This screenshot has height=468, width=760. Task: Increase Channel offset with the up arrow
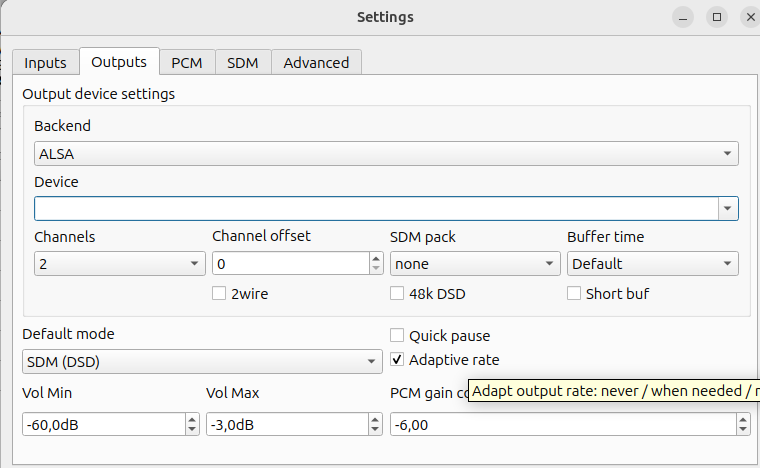click(376, 259)
